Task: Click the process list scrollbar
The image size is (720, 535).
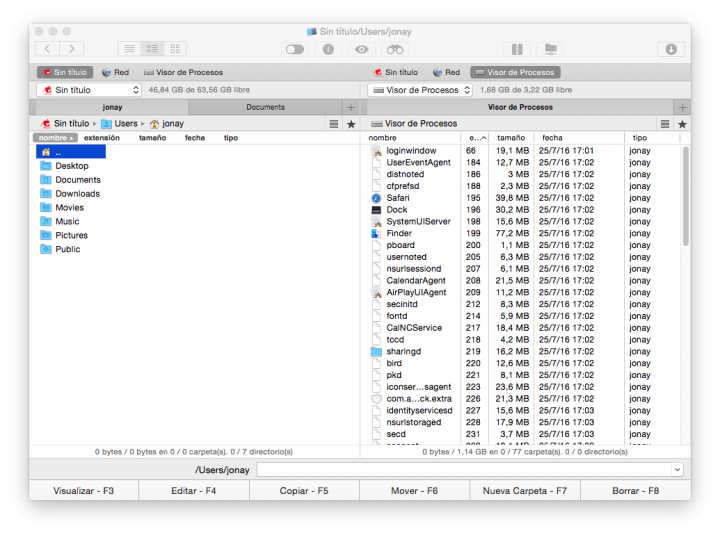Action: [x=686, y=197]
